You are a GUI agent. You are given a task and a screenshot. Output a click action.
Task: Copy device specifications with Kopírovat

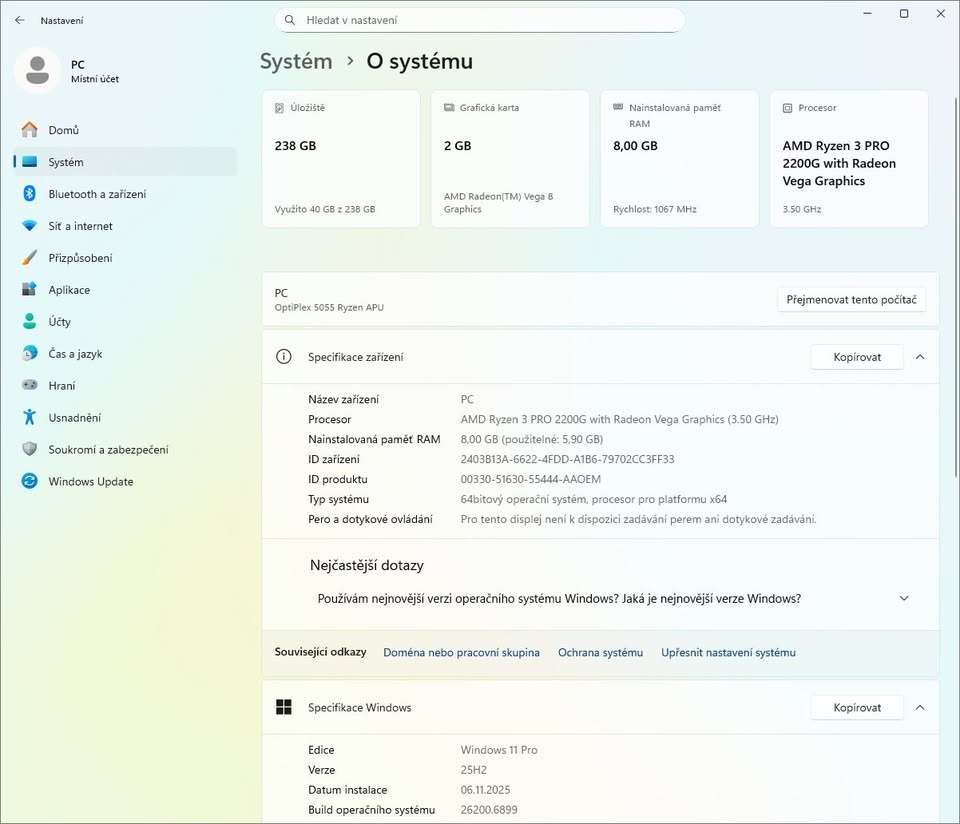[857, 357]
